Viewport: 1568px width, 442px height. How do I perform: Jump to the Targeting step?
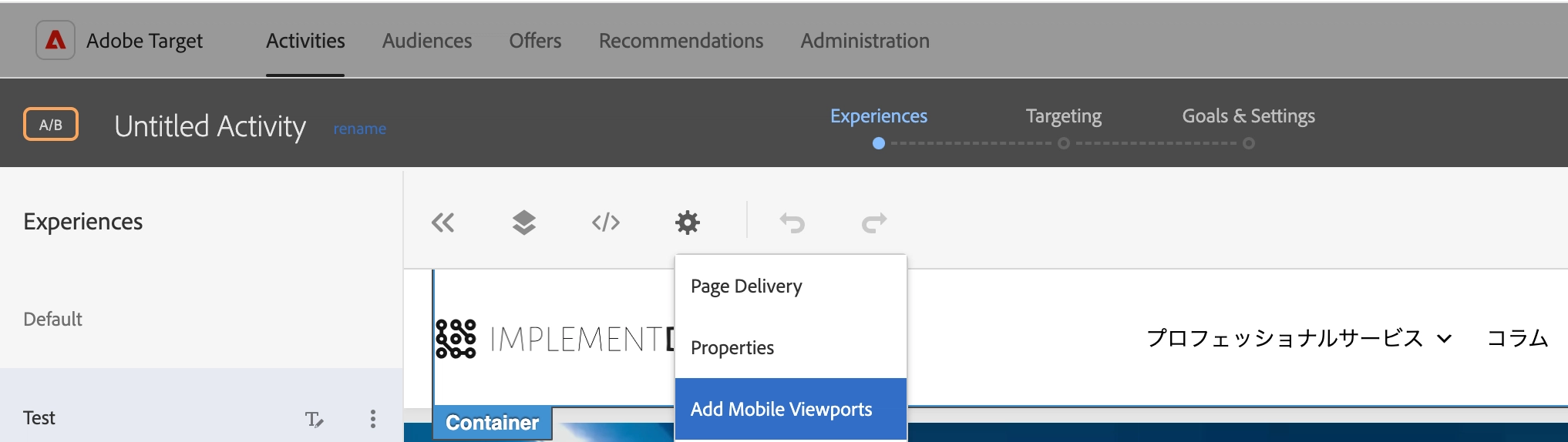pyautogui.click(x=1064, y=116)
